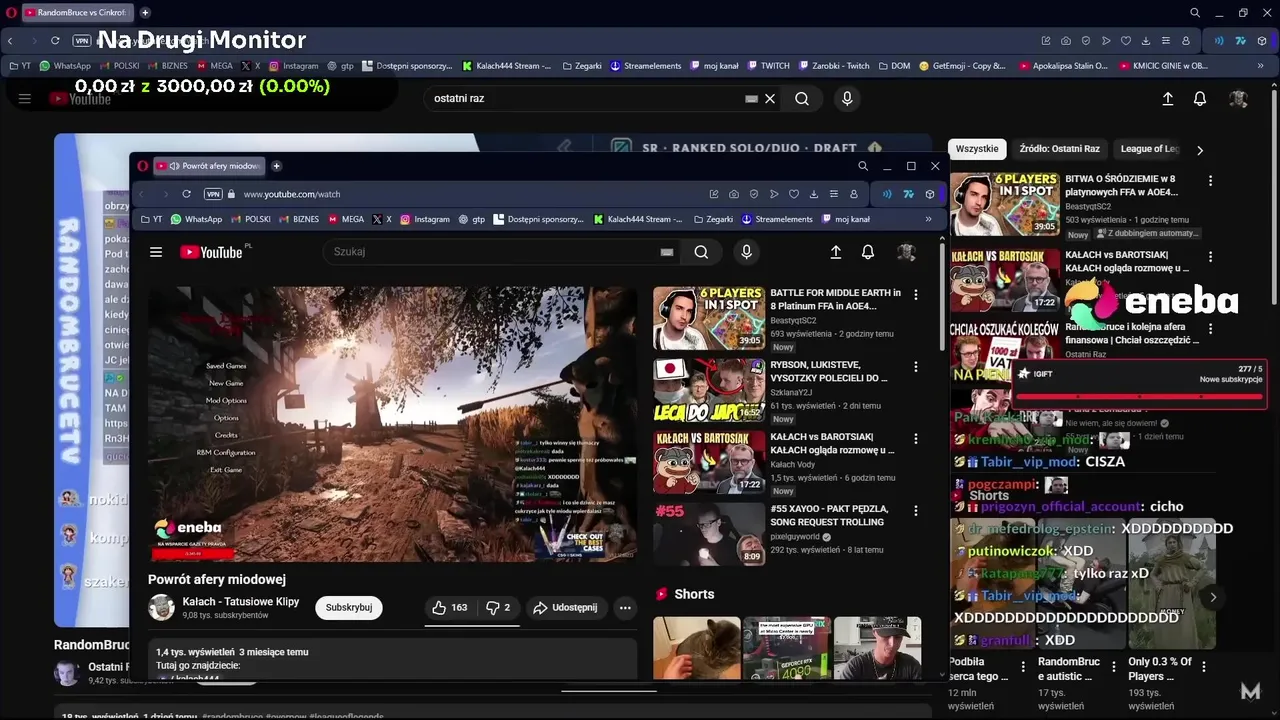Screen dimensions: 1280x720
Task: Expand hidden bookmarks chevron in front window
Action: pos(928,219)
